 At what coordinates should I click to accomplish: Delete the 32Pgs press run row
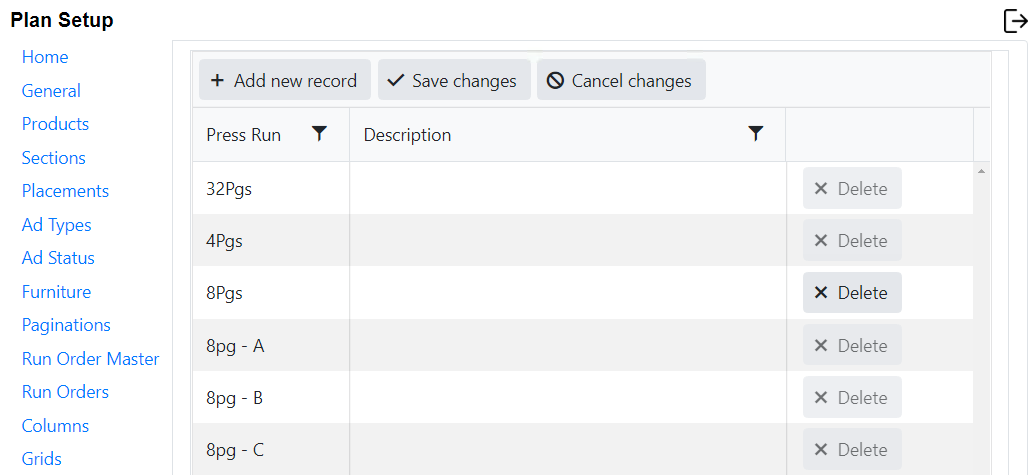pyautogui.click(x=851, y=189)
